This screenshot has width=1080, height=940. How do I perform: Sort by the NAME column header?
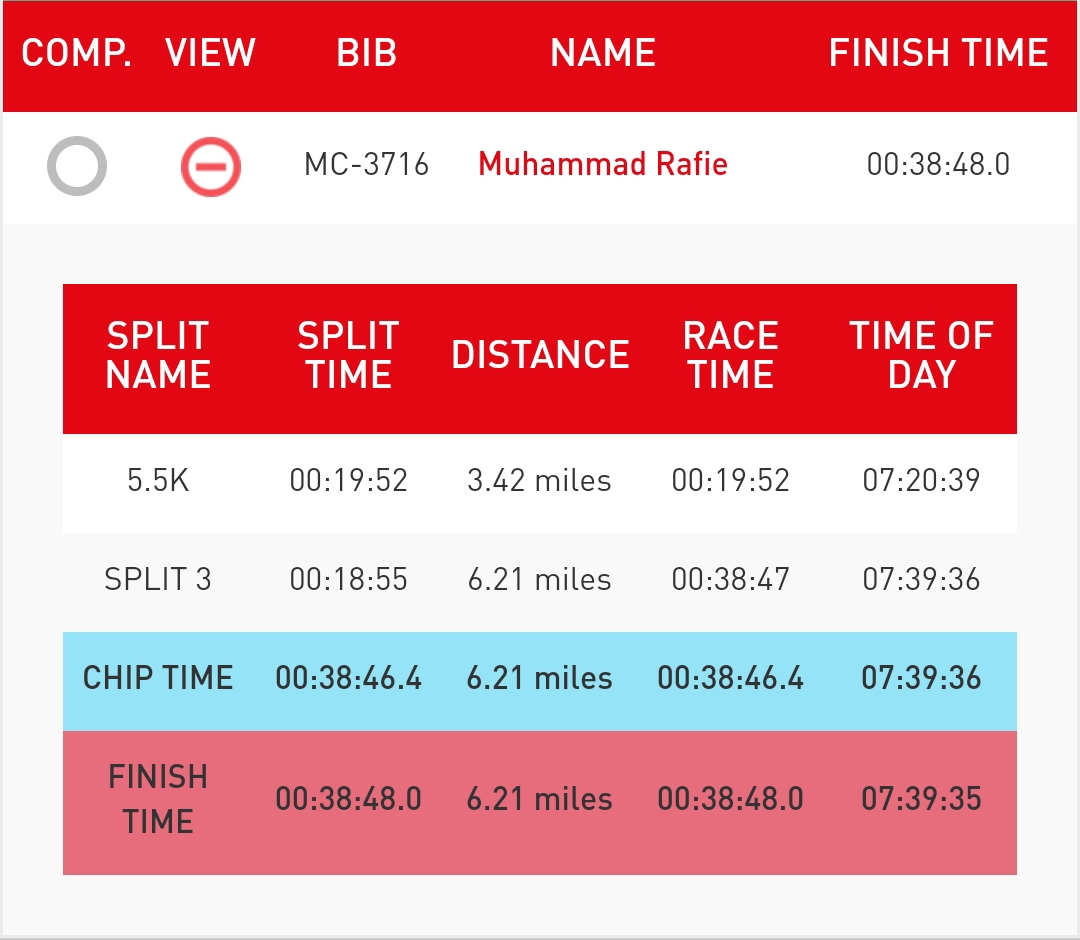click(x=603, y=53)
